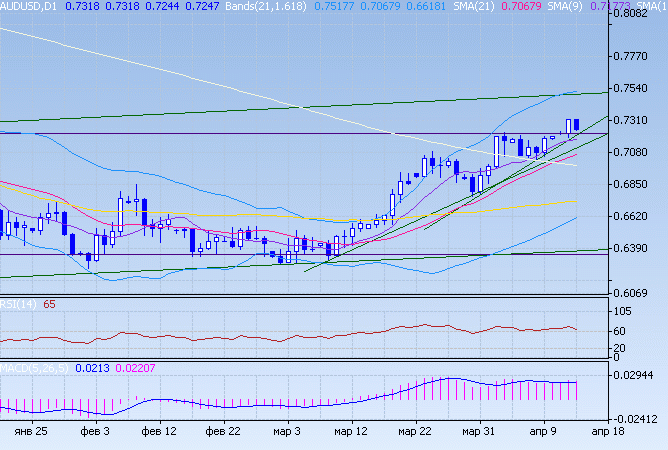
Task: Select the апр 9 date marker
Action: click(540, 432)
